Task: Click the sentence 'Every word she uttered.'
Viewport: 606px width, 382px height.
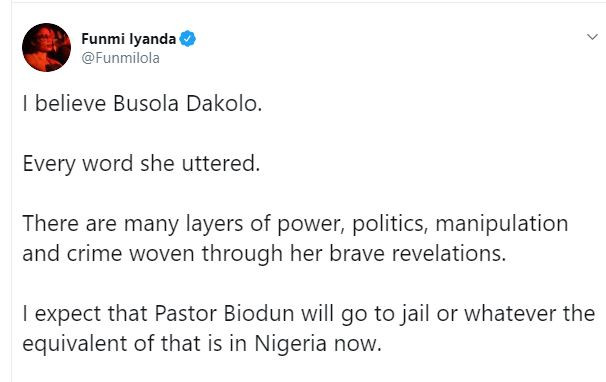Action: coord(141,164)
